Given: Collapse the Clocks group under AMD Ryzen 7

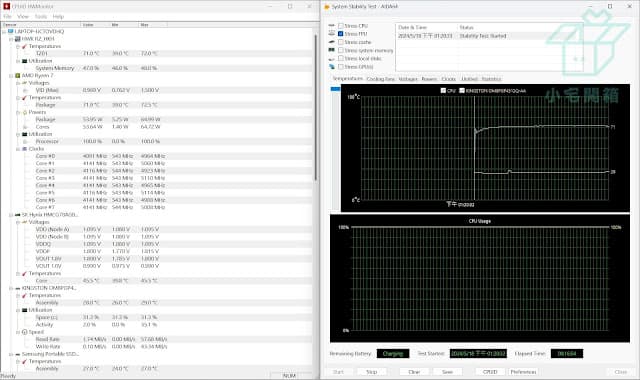Looking at the screenshot, I should click(18, 149).
